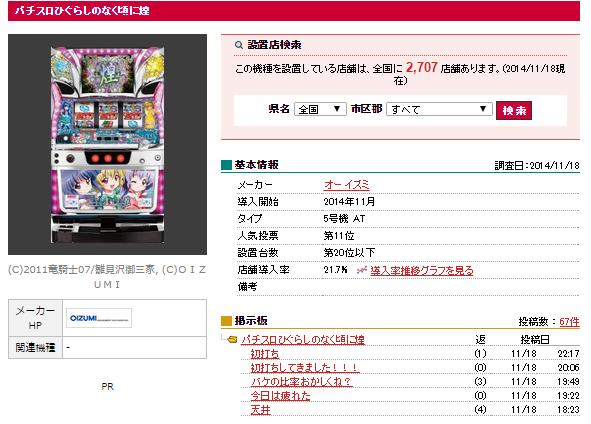The height and width of the screenshot is (424, 591).
Task: Open the オーイズミ maker link
Action: (x=346, y=185)
